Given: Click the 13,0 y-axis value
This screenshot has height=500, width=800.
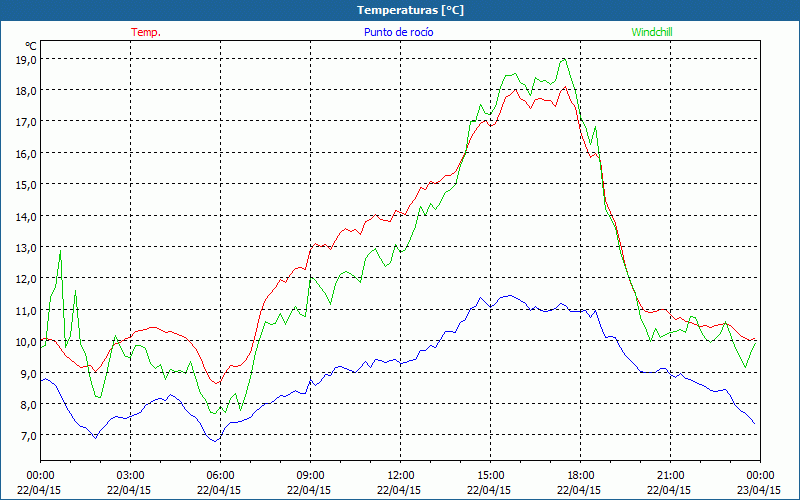Looking at the screenshot, I should click(x=27, y=247).
